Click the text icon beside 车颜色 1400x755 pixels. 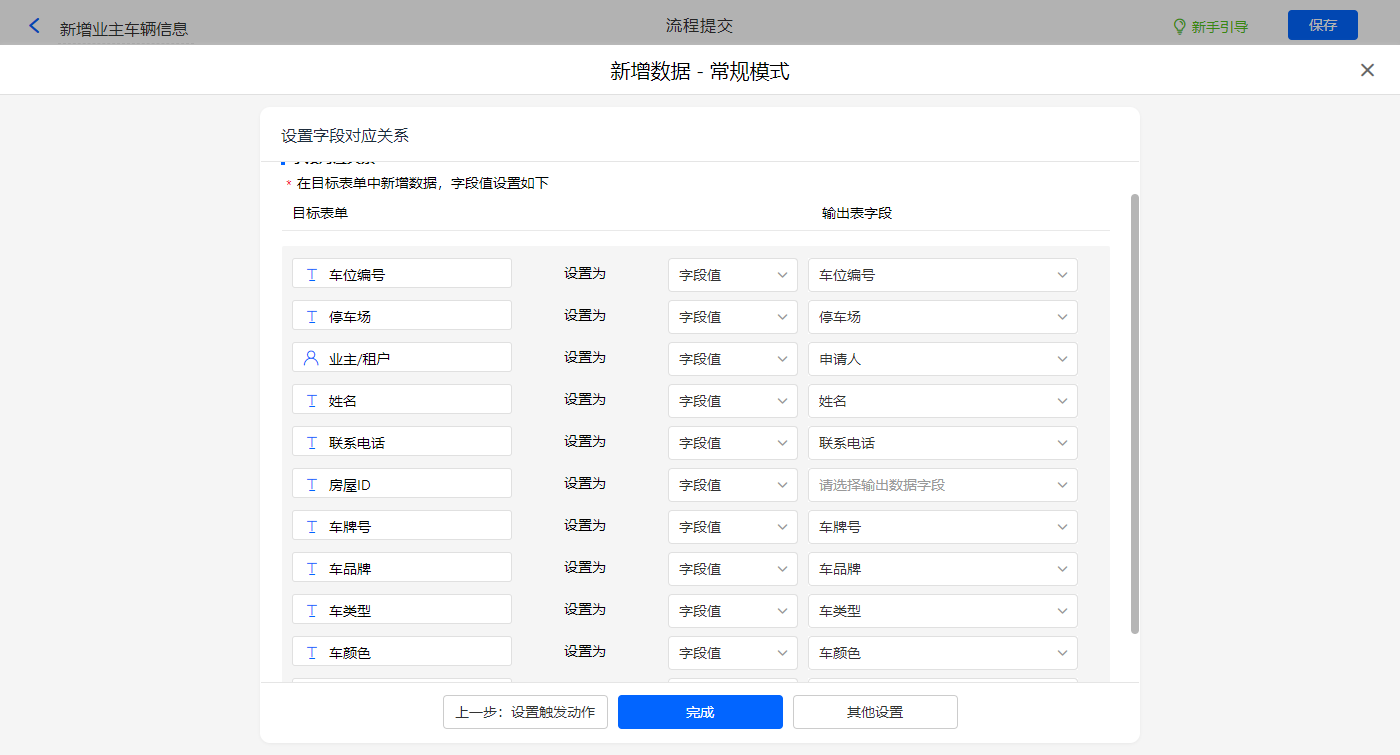coord(311,653)
